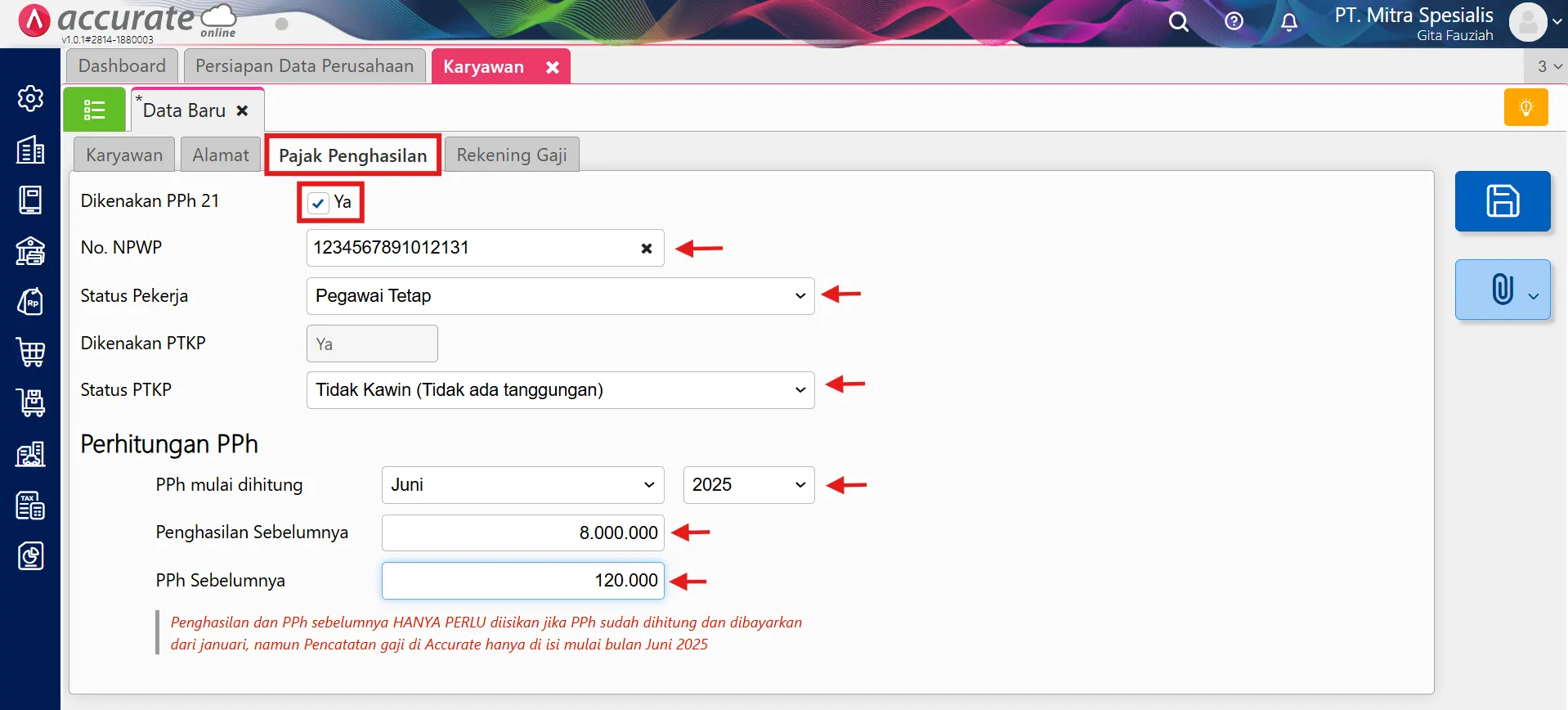
Task: Open the shopping cart sidebar module
Action: pyautogui.click(x=30, y=353)
